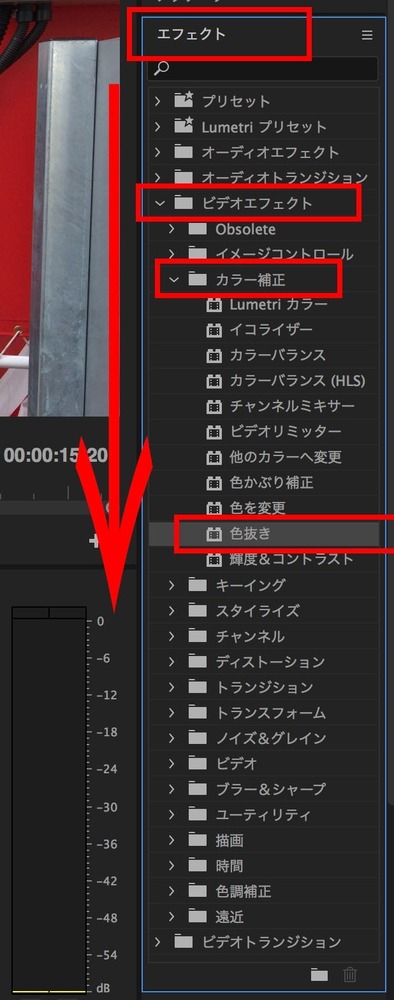Open the エフェクト panel hamburger menu
Viewport: 394px width, 1000px height.
[367, 35]
